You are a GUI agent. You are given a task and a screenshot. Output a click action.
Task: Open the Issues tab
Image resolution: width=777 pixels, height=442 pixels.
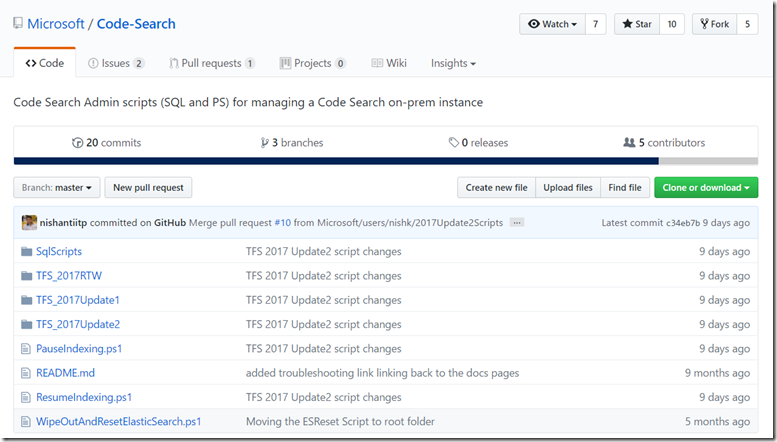[x=116, y=63]
